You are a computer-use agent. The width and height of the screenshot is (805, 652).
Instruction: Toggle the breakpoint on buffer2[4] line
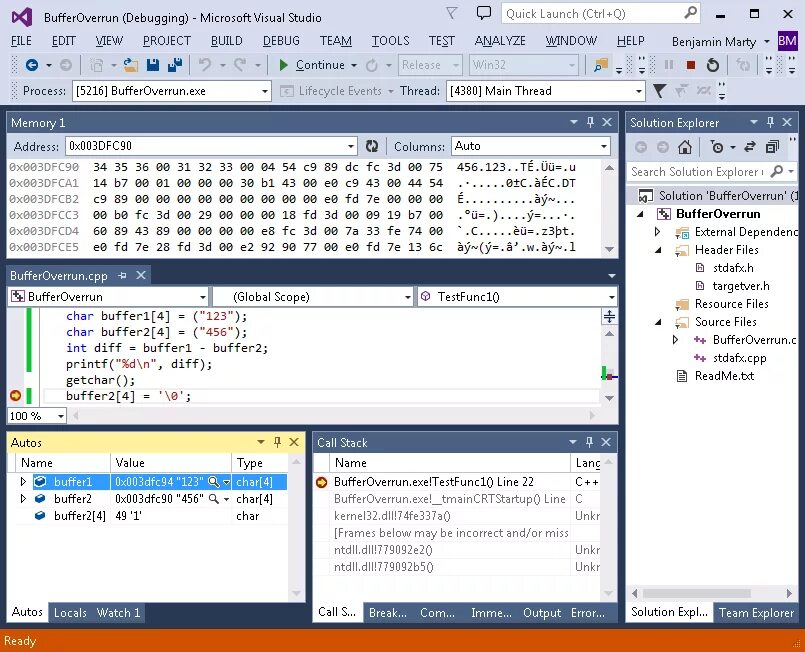click(15, 395)
